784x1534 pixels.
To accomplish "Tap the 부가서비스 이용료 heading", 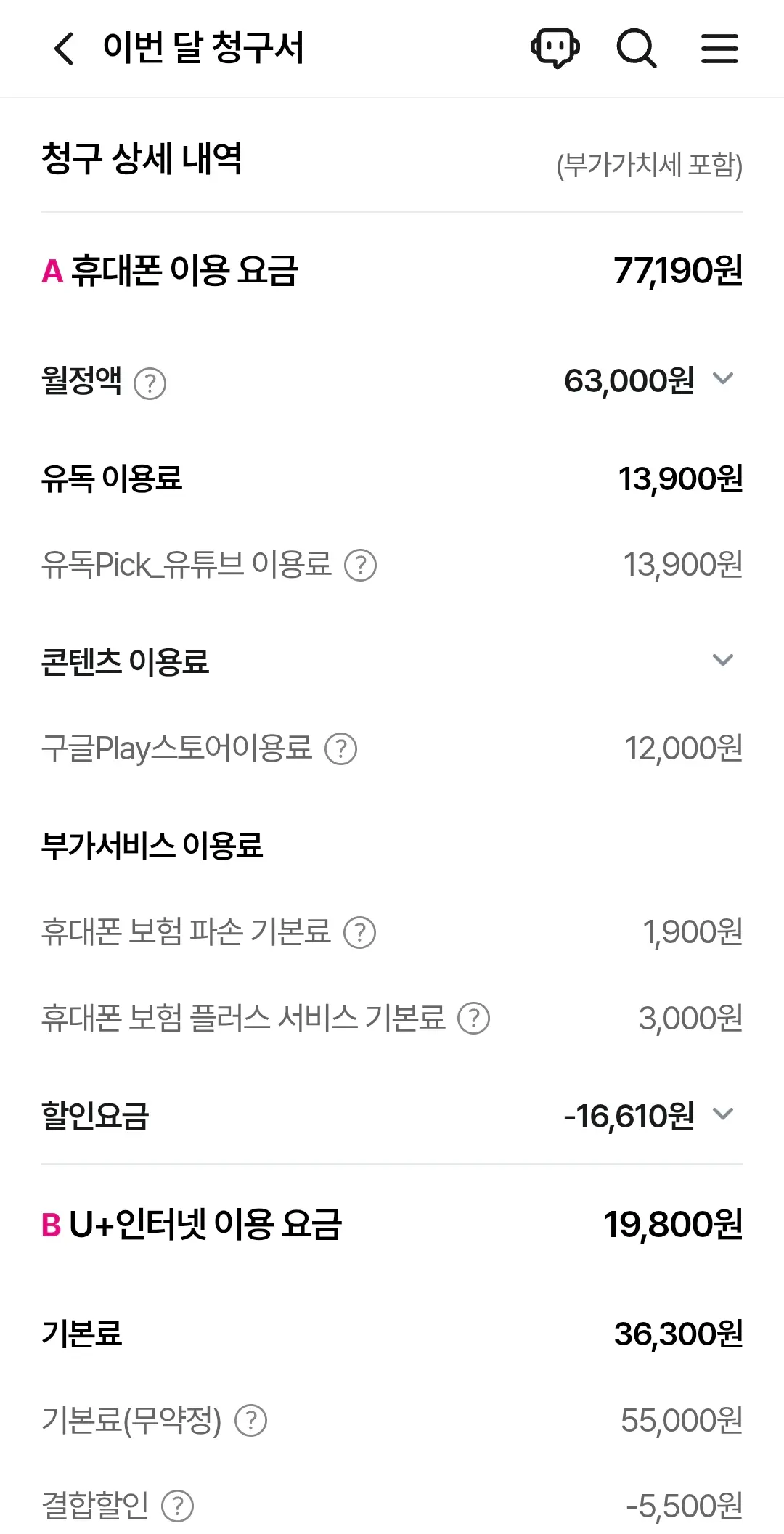I will [152, 846].
